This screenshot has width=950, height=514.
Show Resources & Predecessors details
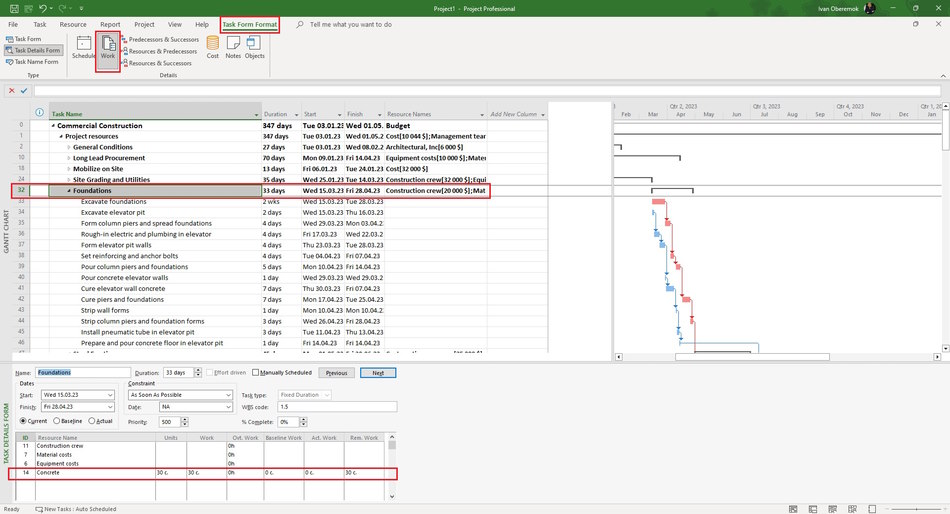159,52
